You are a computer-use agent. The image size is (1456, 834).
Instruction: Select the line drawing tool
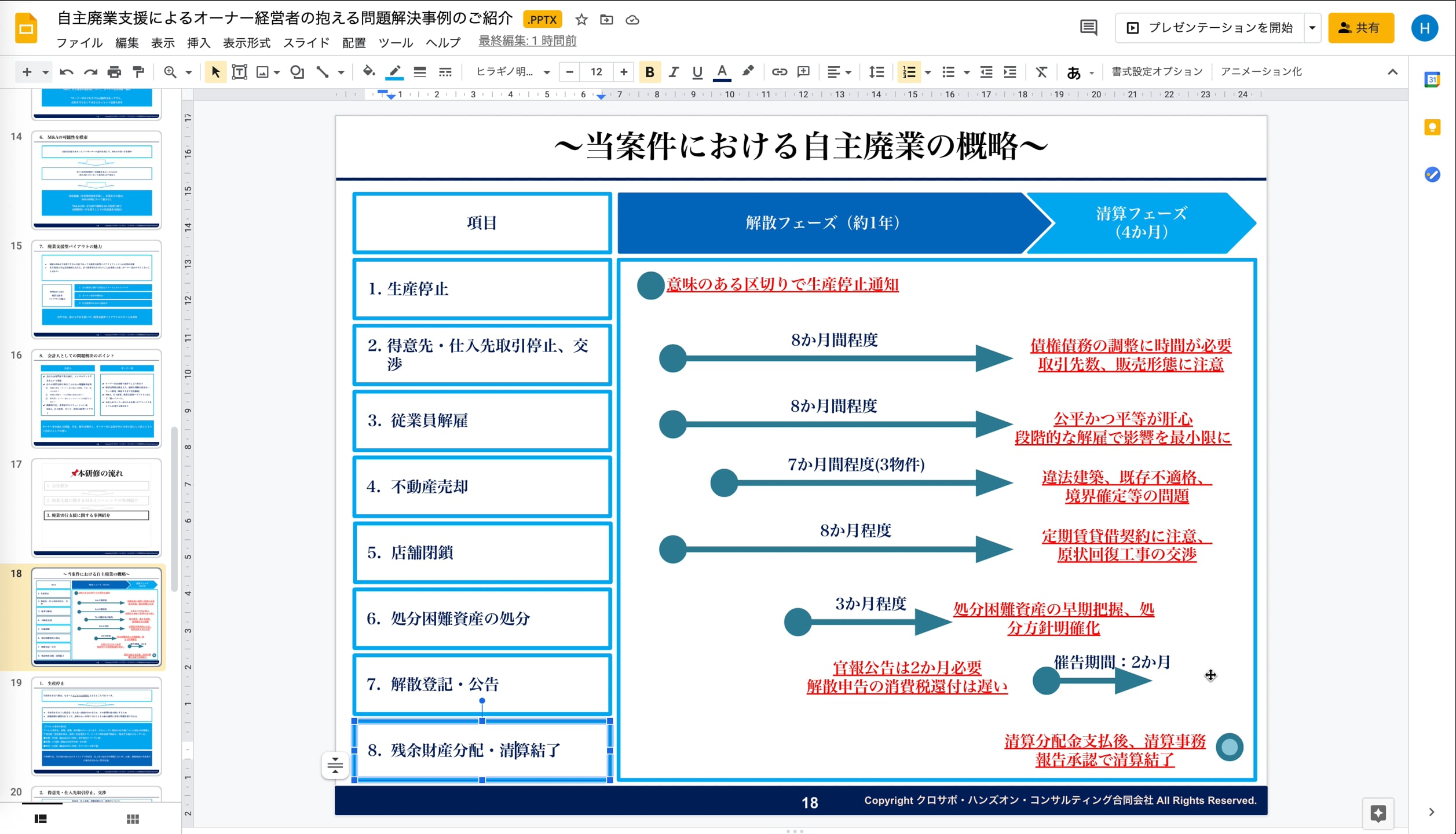click(323, 72)
